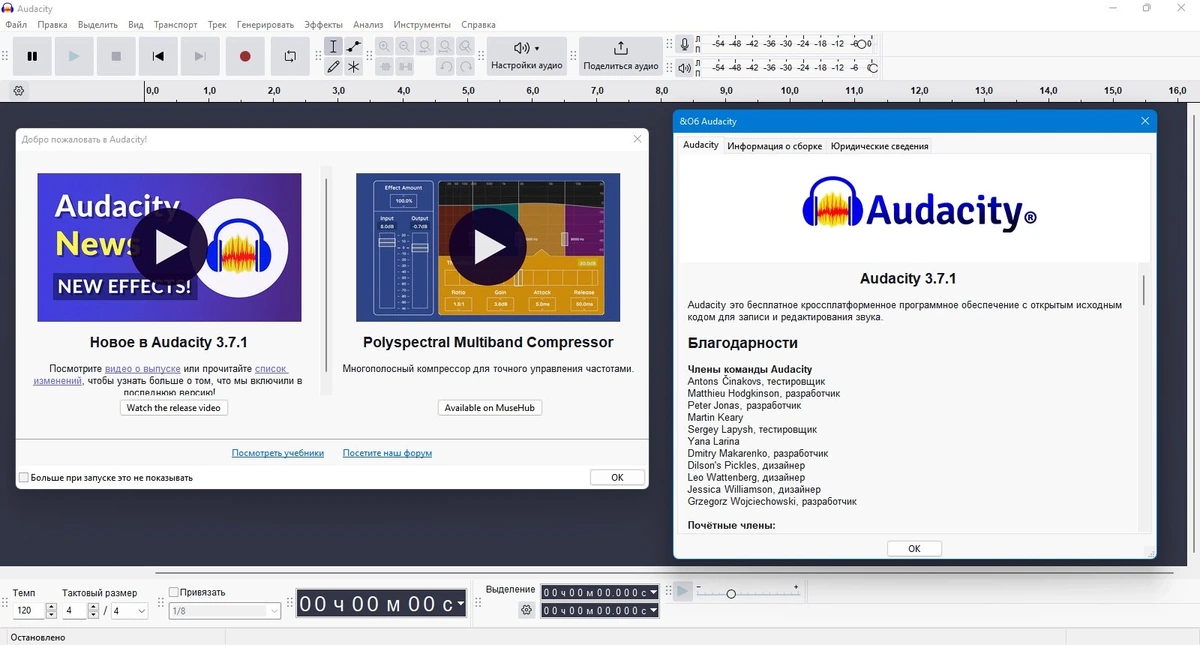Click the Available on MuseHub button
Screen dimensions: 1200x645
tap(490, 408)
